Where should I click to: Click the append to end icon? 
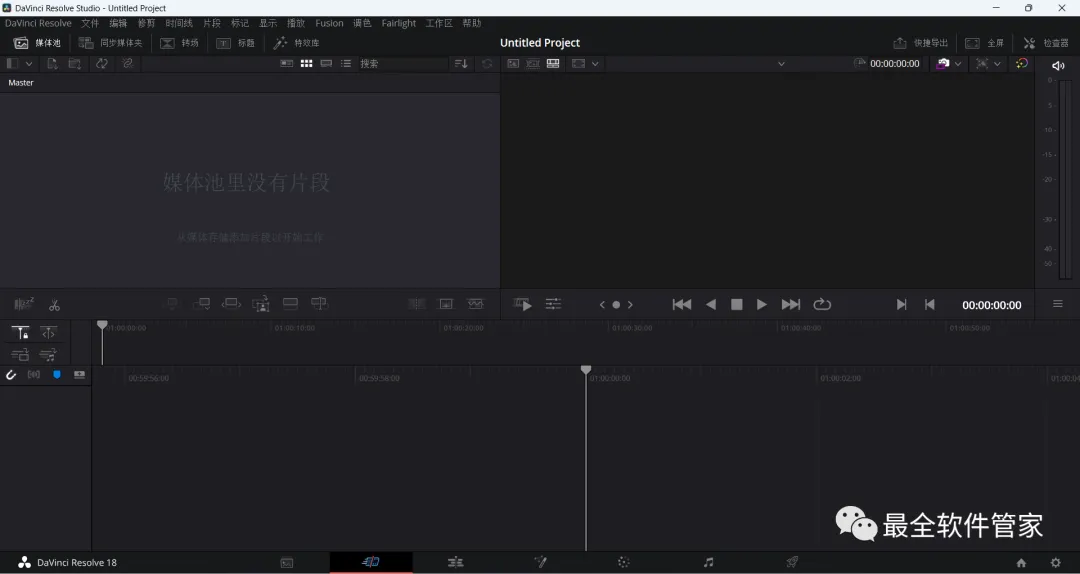(x=202, y=304)
